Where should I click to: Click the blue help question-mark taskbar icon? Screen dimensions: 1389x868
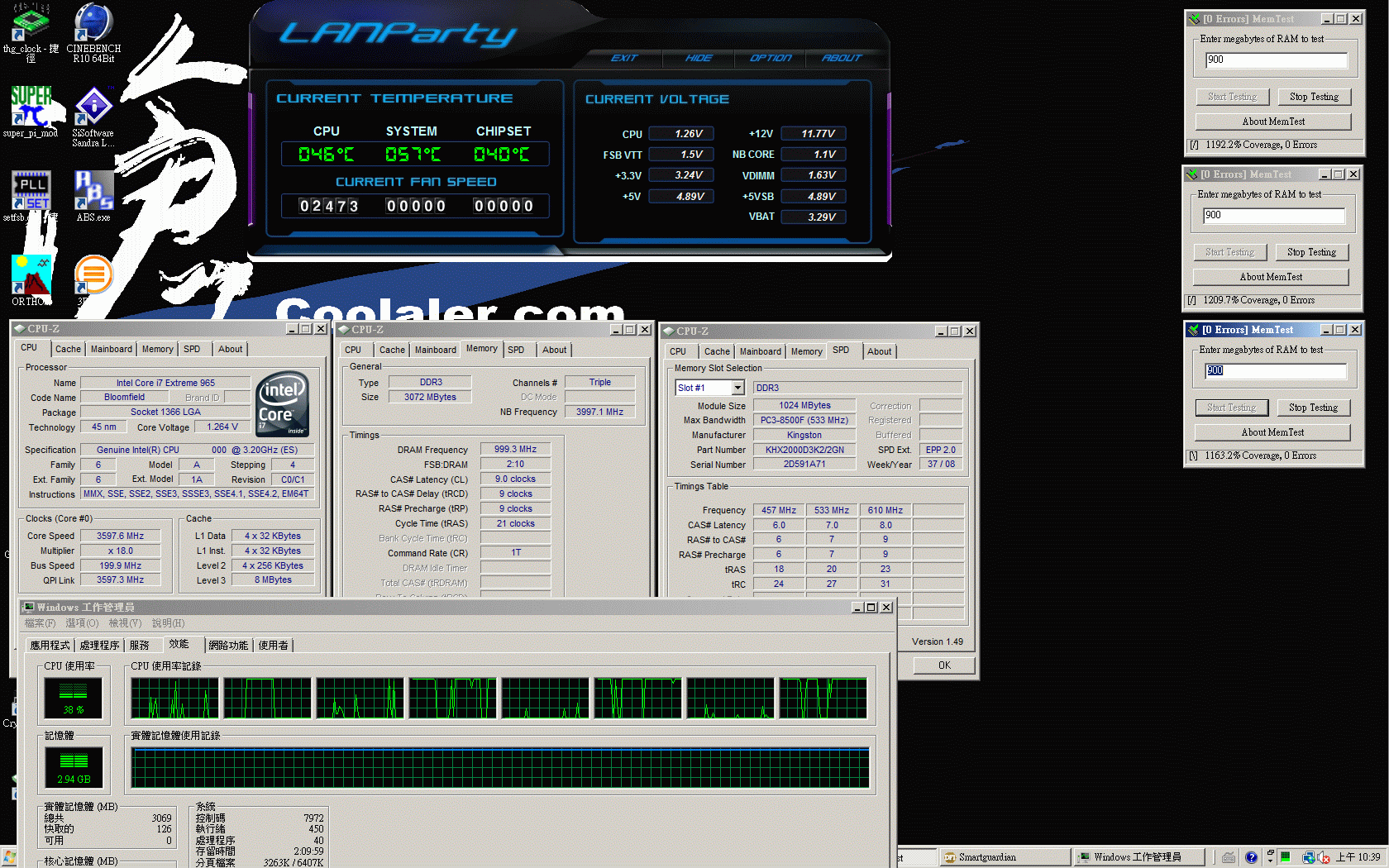click(1251, 857)
